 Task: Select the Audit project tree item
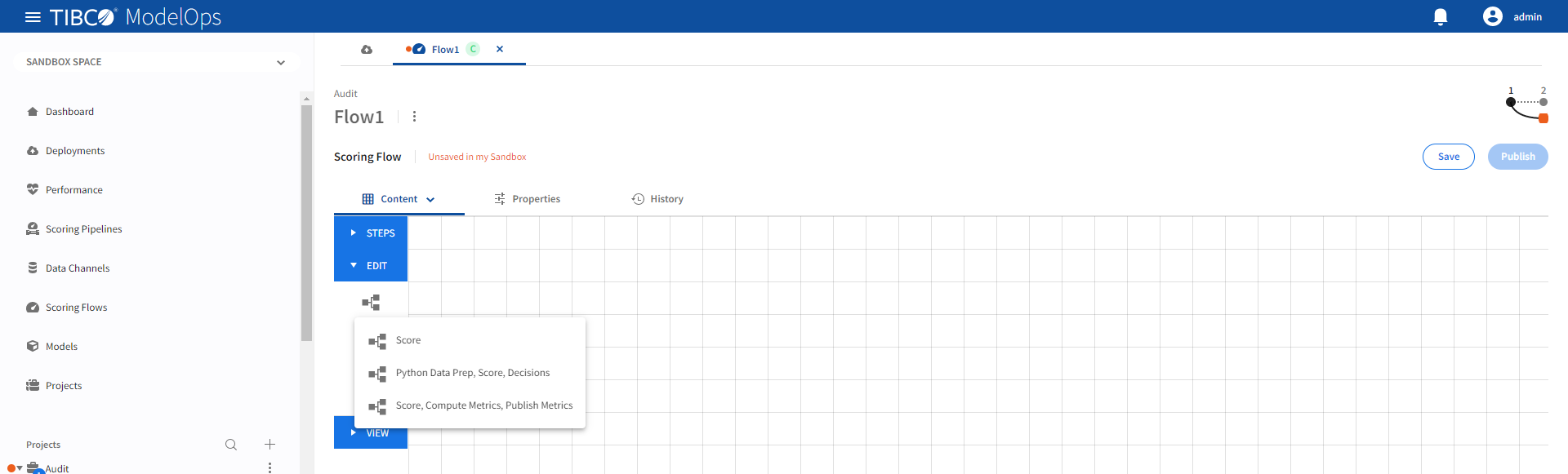pos(57,469)
